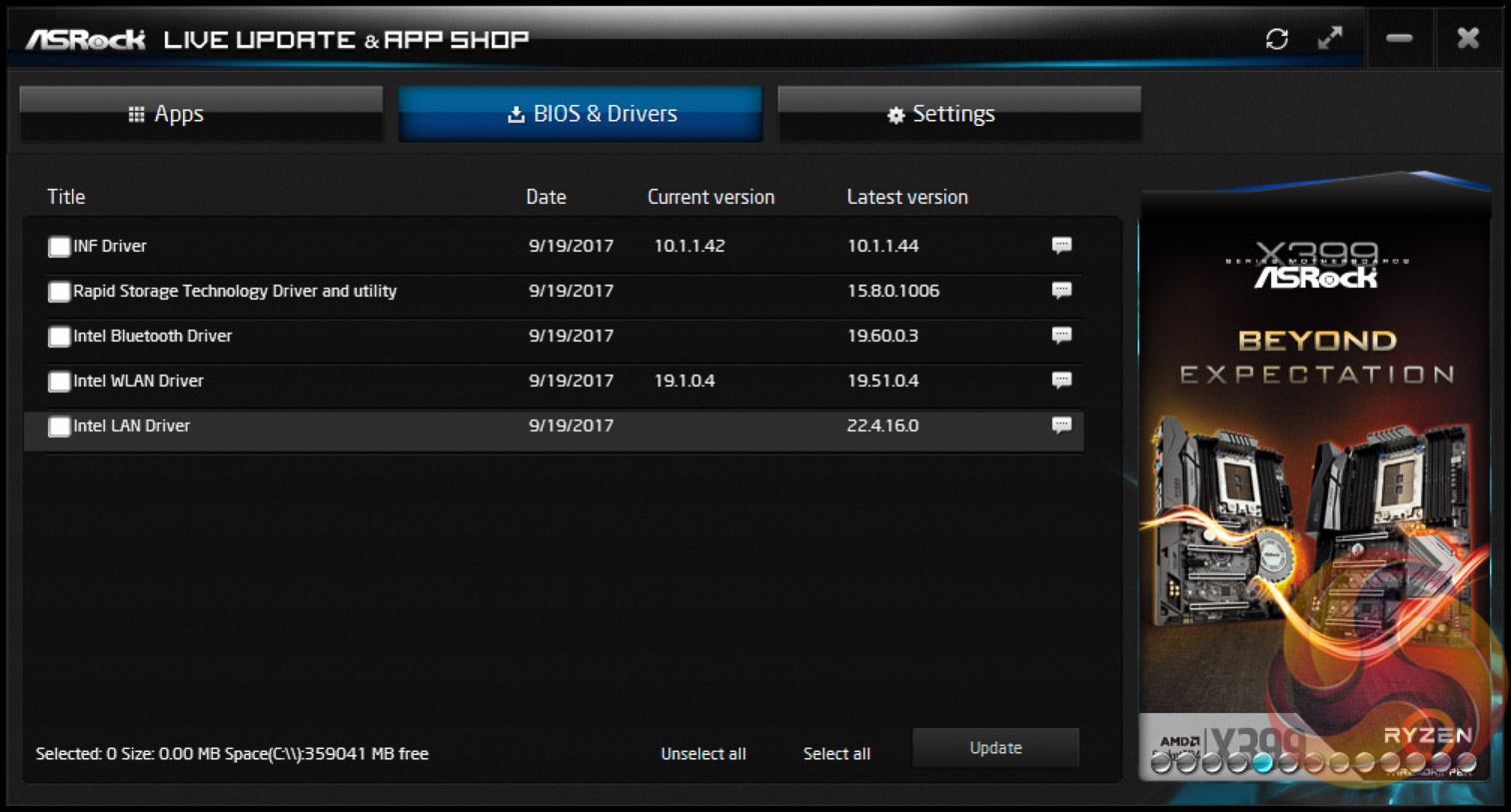
Task: Click the date in Intel Bluetooth Driver row
Action: (x=571, y=336)
